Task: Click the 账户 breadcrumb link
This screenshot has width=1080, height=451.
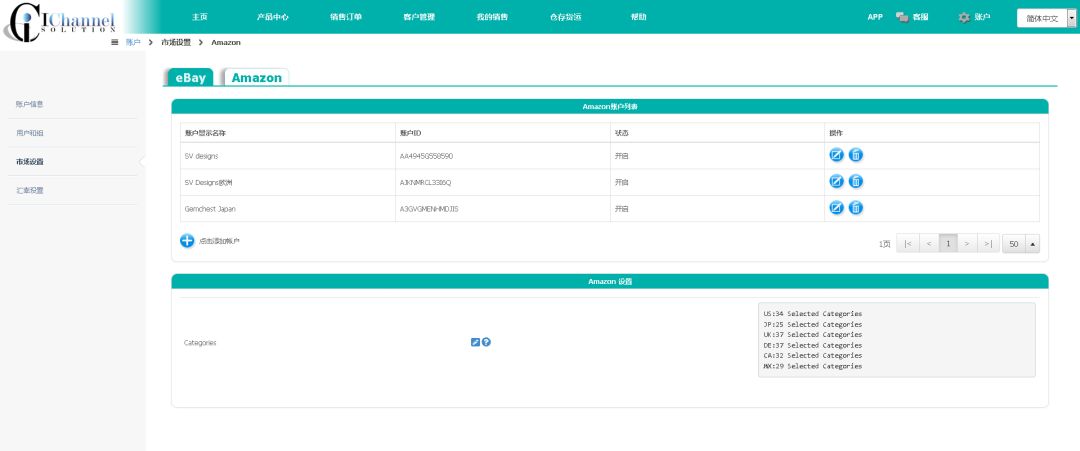Action: [x=133, y=43]
